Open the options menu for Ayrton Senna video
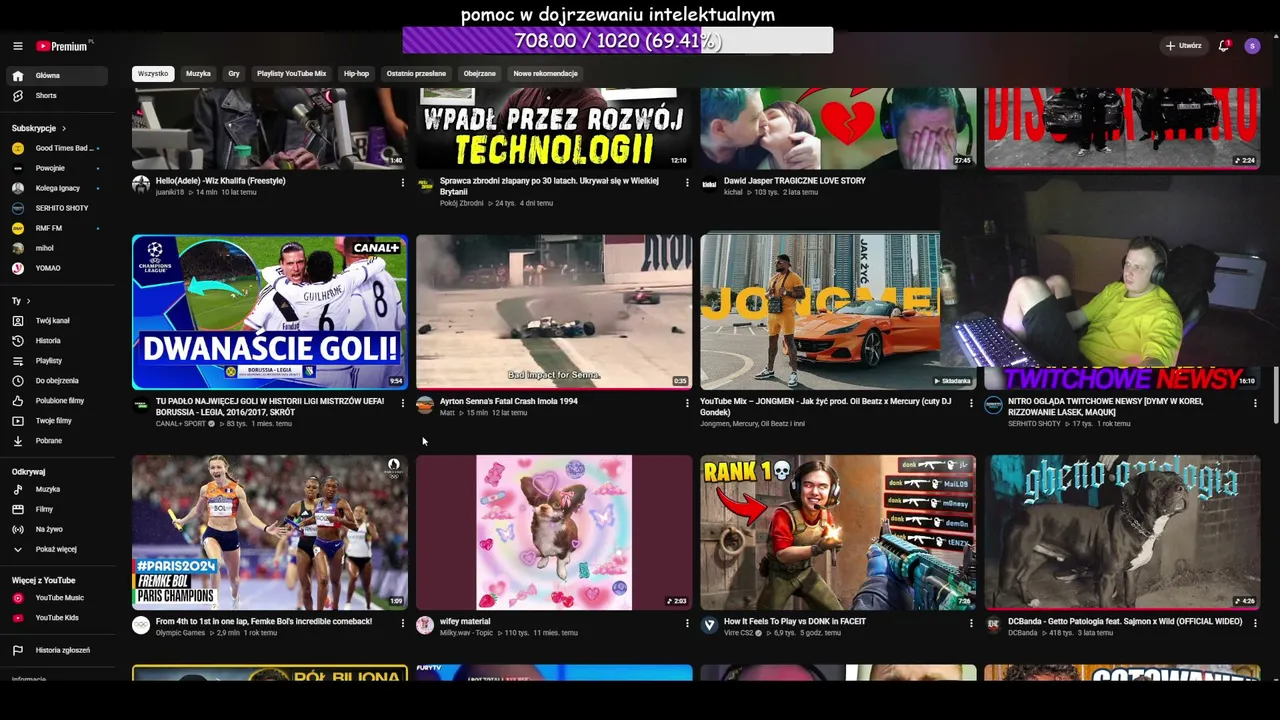This screenshot has width=1280, height=720. pos(687,403)
